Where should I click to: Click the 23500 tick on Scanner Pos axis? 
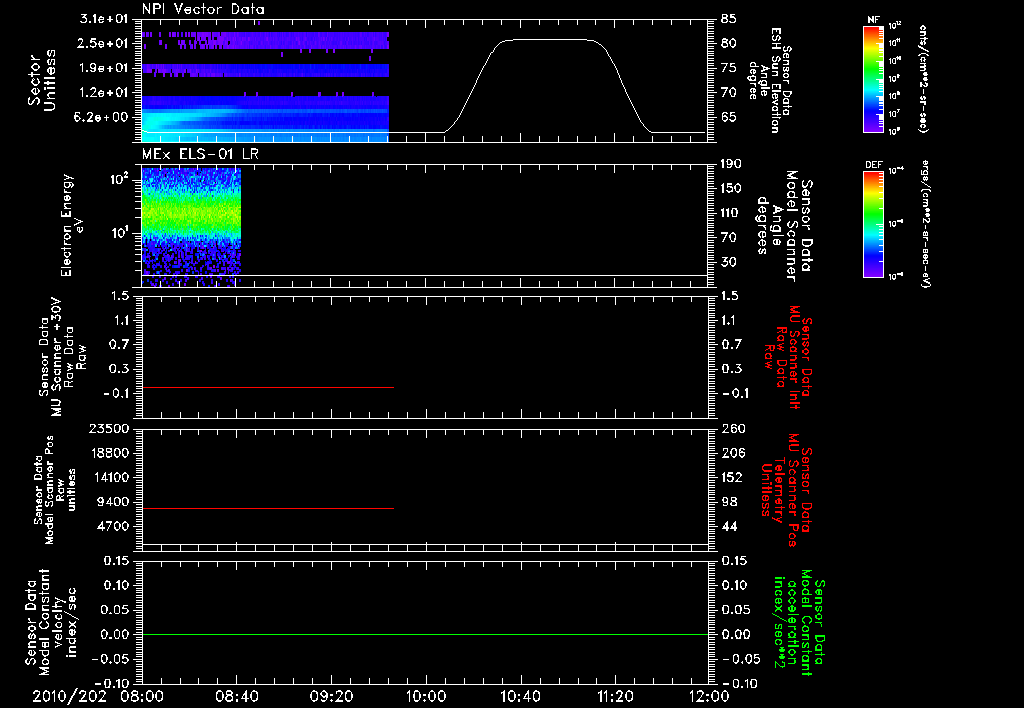coord(108,428)
